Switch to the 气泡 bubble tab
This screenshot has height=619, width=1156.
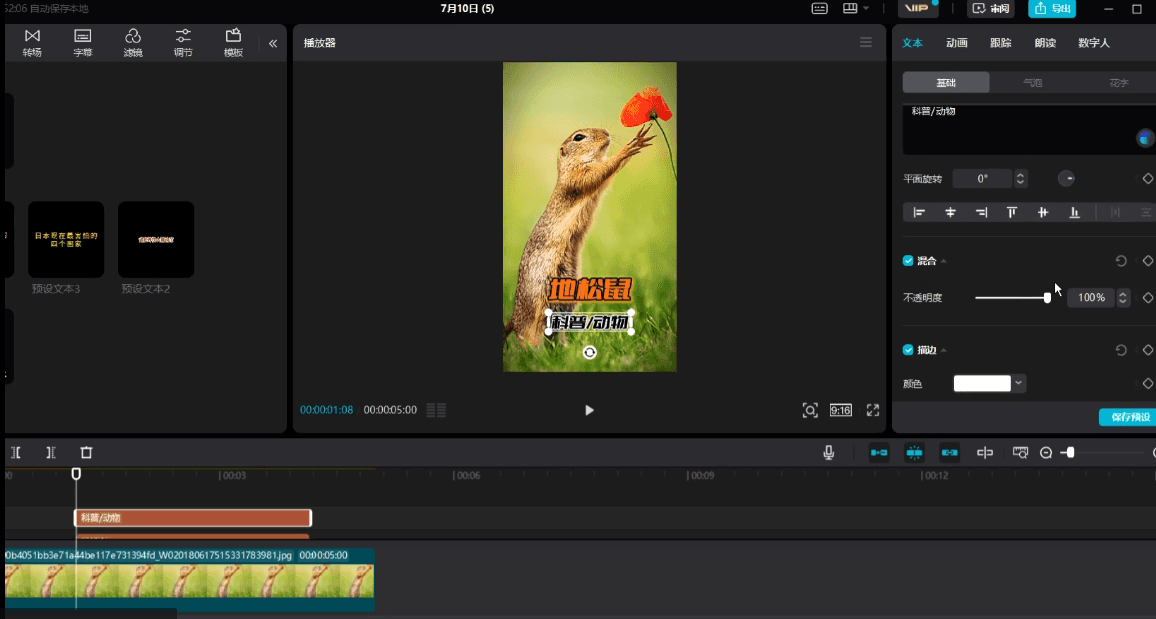[x=1032, y=83]
